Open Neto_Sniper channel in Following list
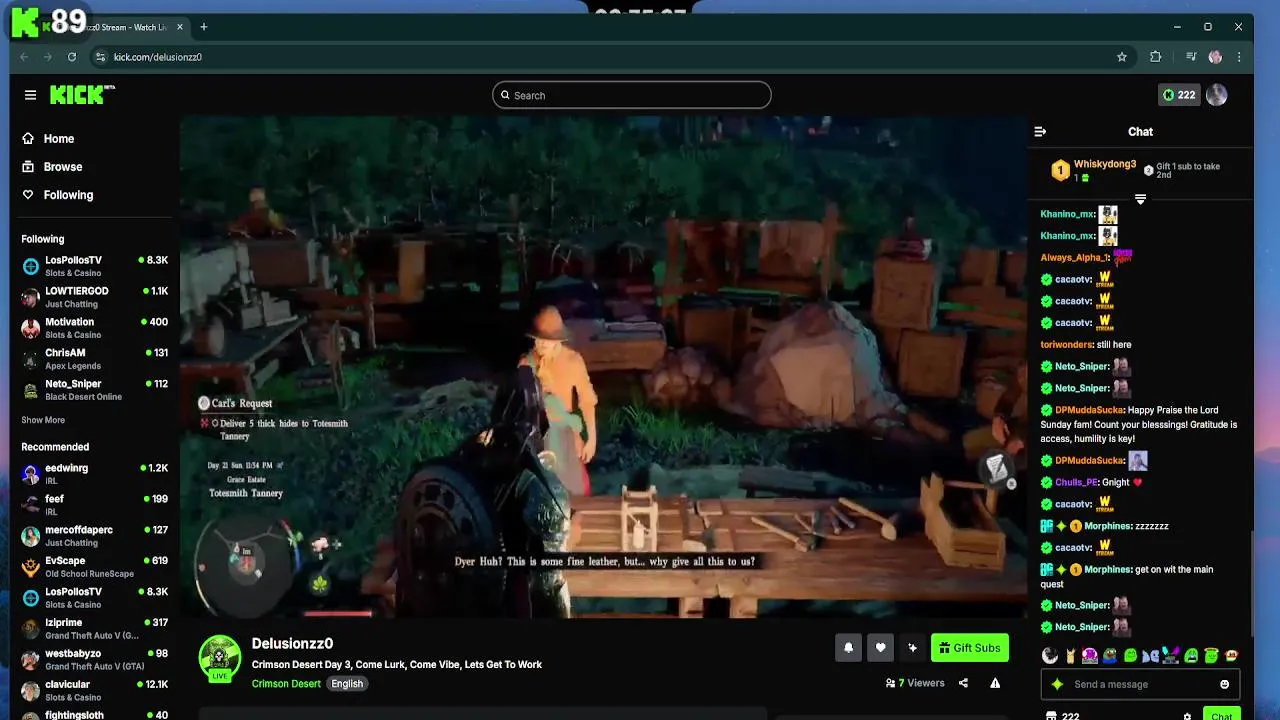The image size is (1280, 720). click(x=95, y=390)
